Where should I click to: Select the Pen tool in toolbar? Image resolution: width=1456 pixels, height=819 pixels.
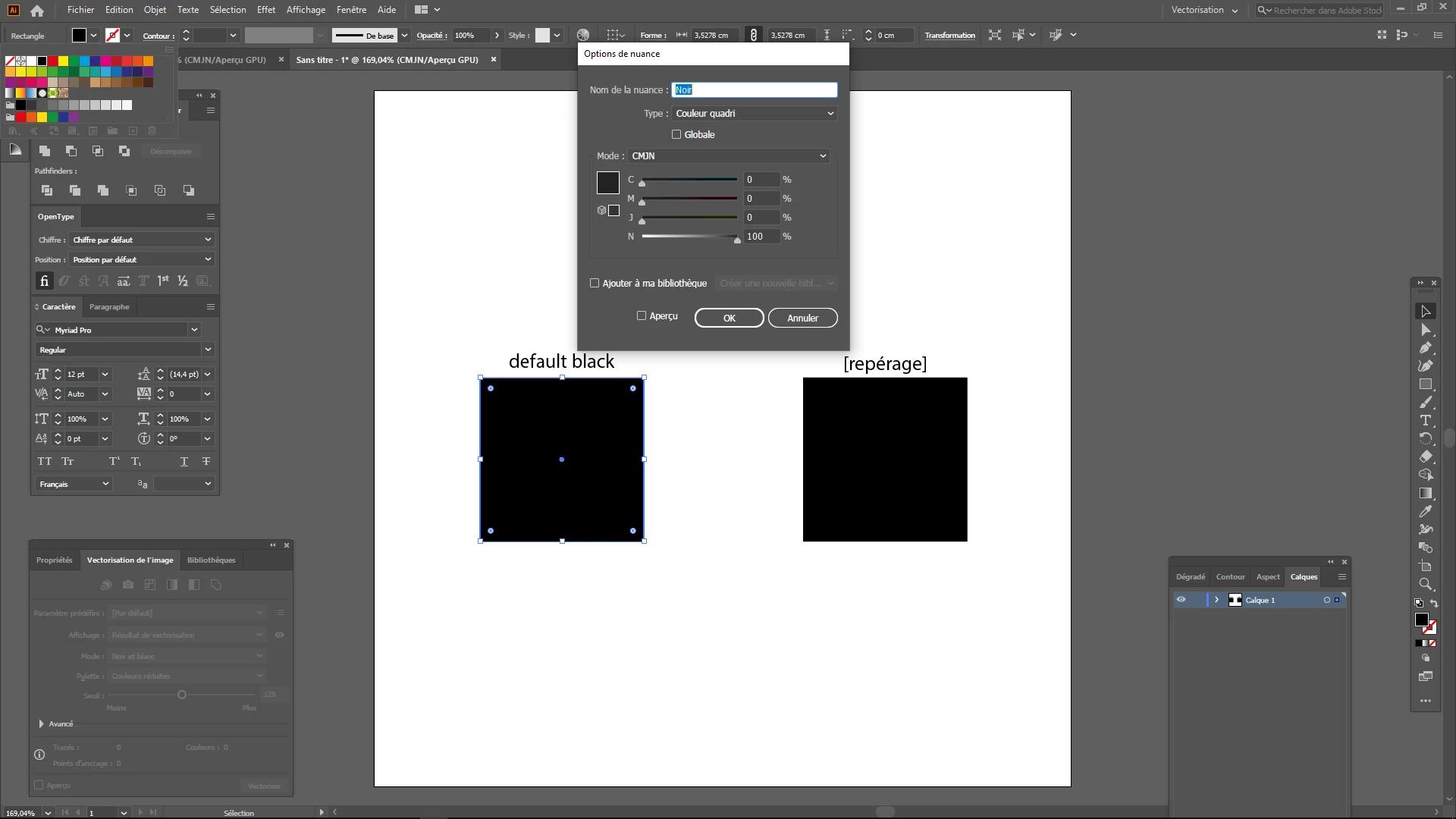click(1426, 347)
